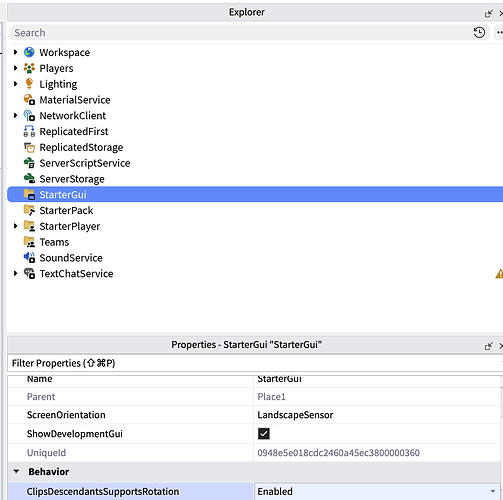Screen dimensions: 503x500
Task: Pop out the Explorer panel
Action: tap(488, 13)
